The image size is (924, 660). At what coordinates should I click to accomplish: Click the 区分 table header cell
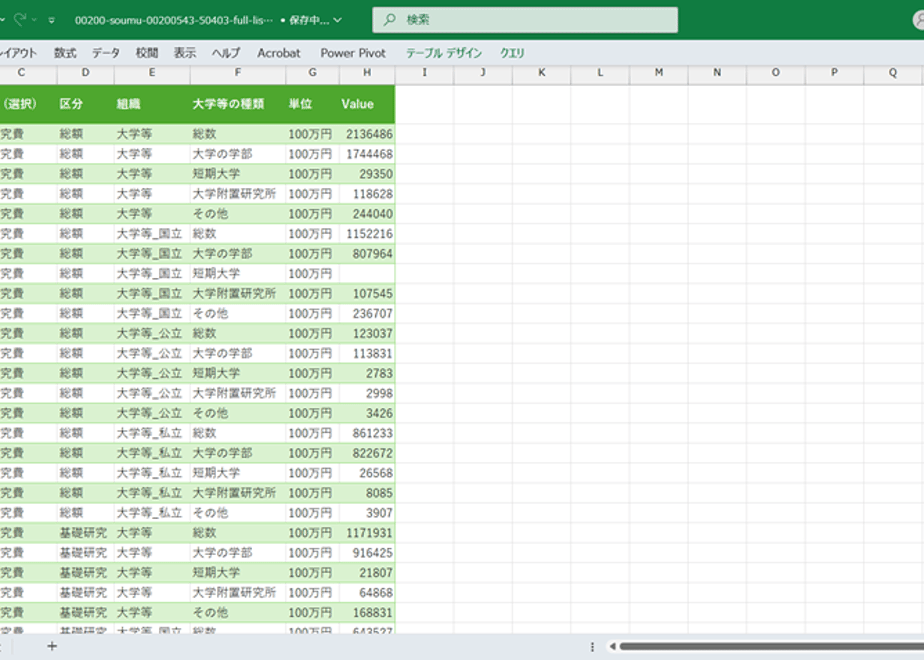[x=85, y=104]
